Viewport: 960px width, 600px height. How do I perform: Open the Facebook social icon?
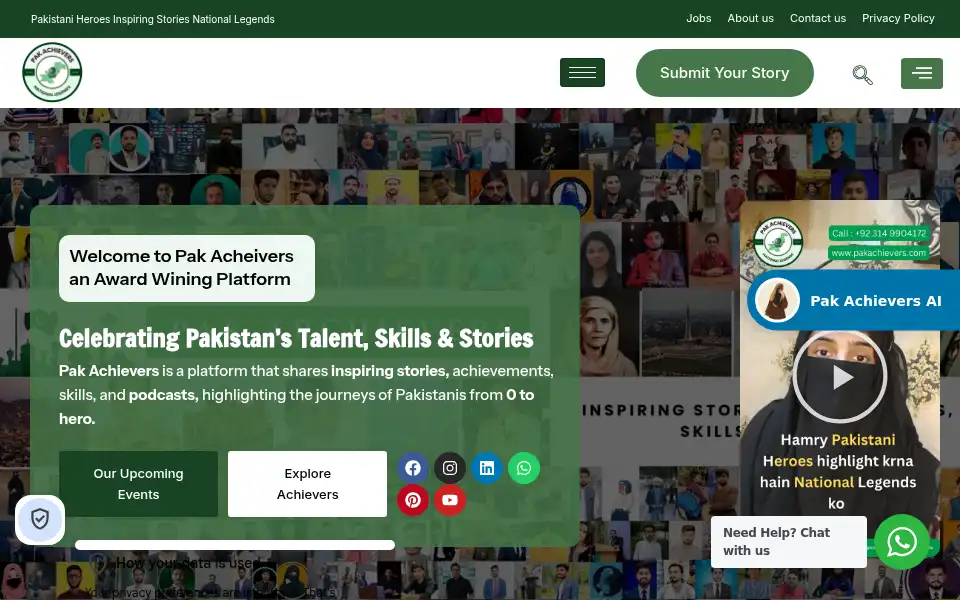tap(413, 468)
